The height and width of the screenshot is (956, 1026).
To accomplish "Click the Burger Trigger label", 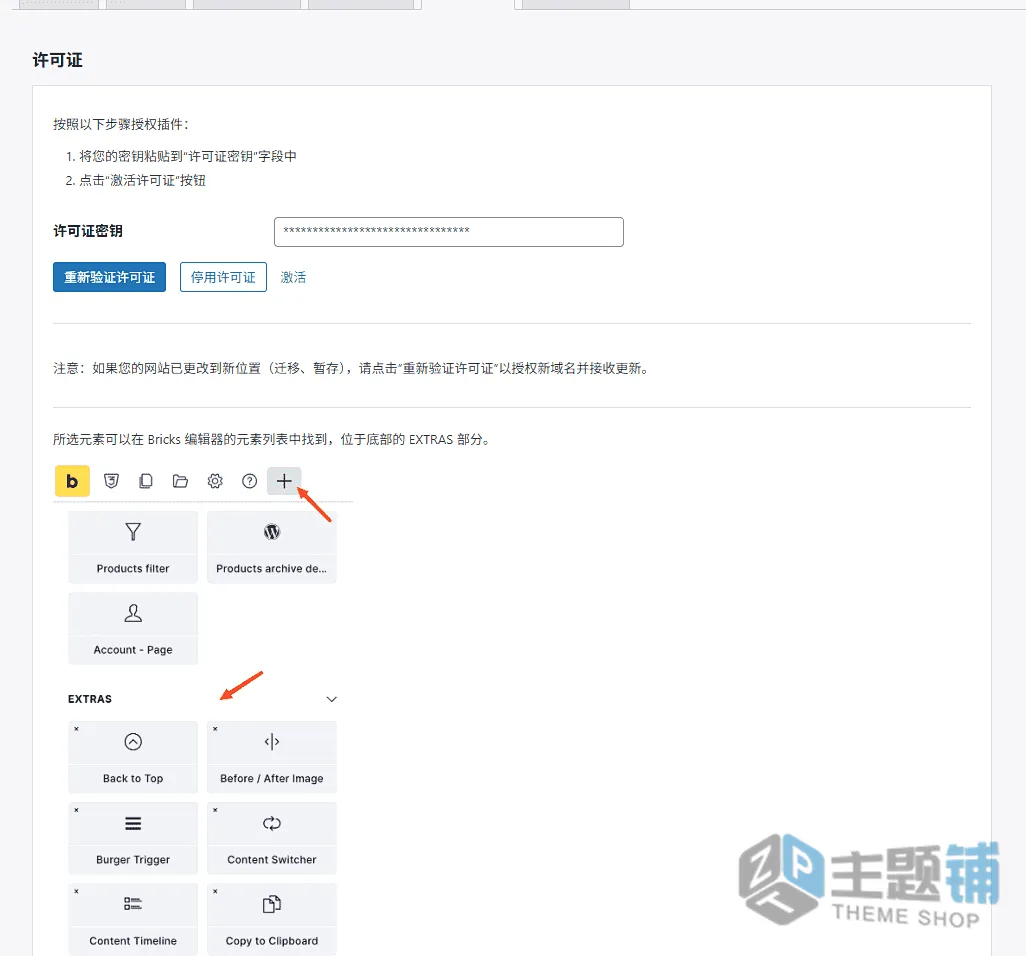I will click(133, 859).
